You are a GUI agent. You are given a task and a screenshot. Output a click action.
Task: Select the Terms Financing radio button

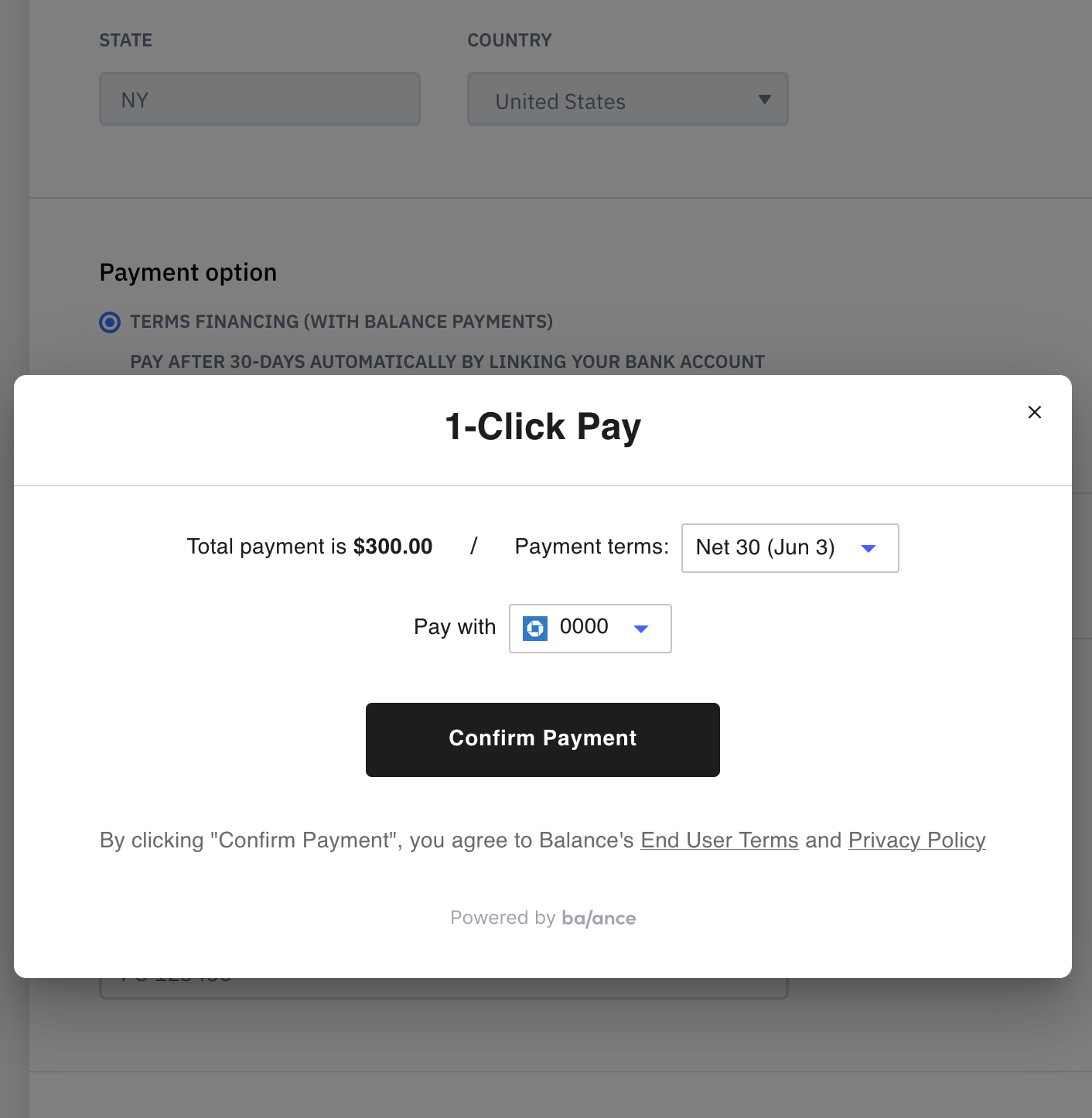[110, 322]
